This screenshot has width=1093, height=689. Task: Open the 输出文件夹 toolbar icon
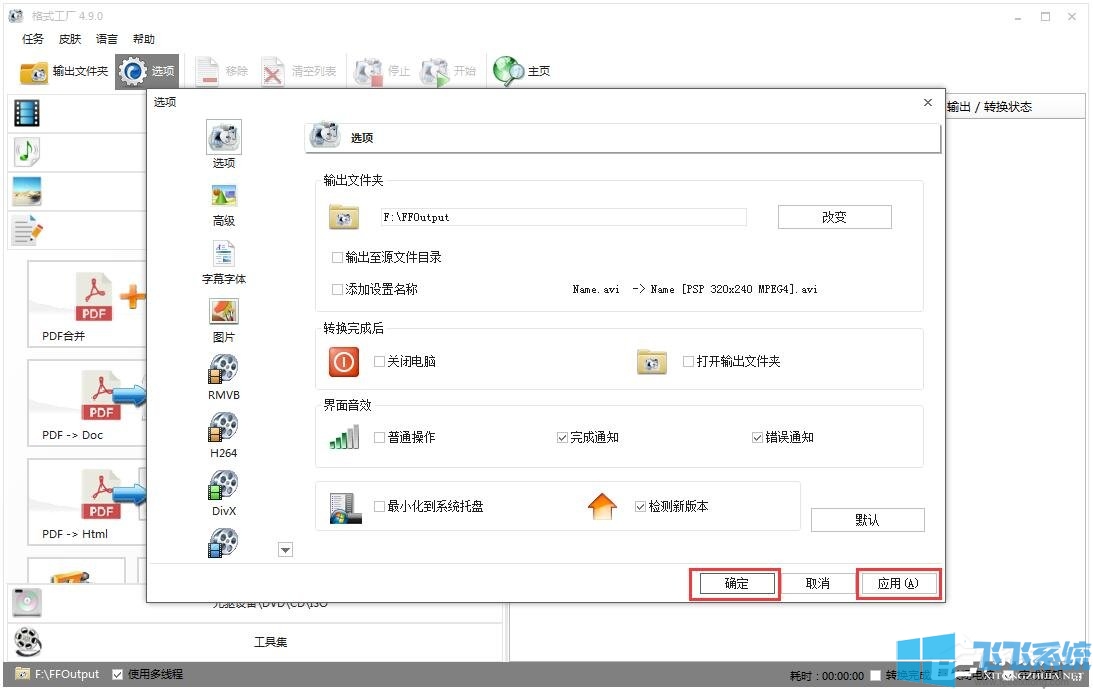tap(57, 71)
